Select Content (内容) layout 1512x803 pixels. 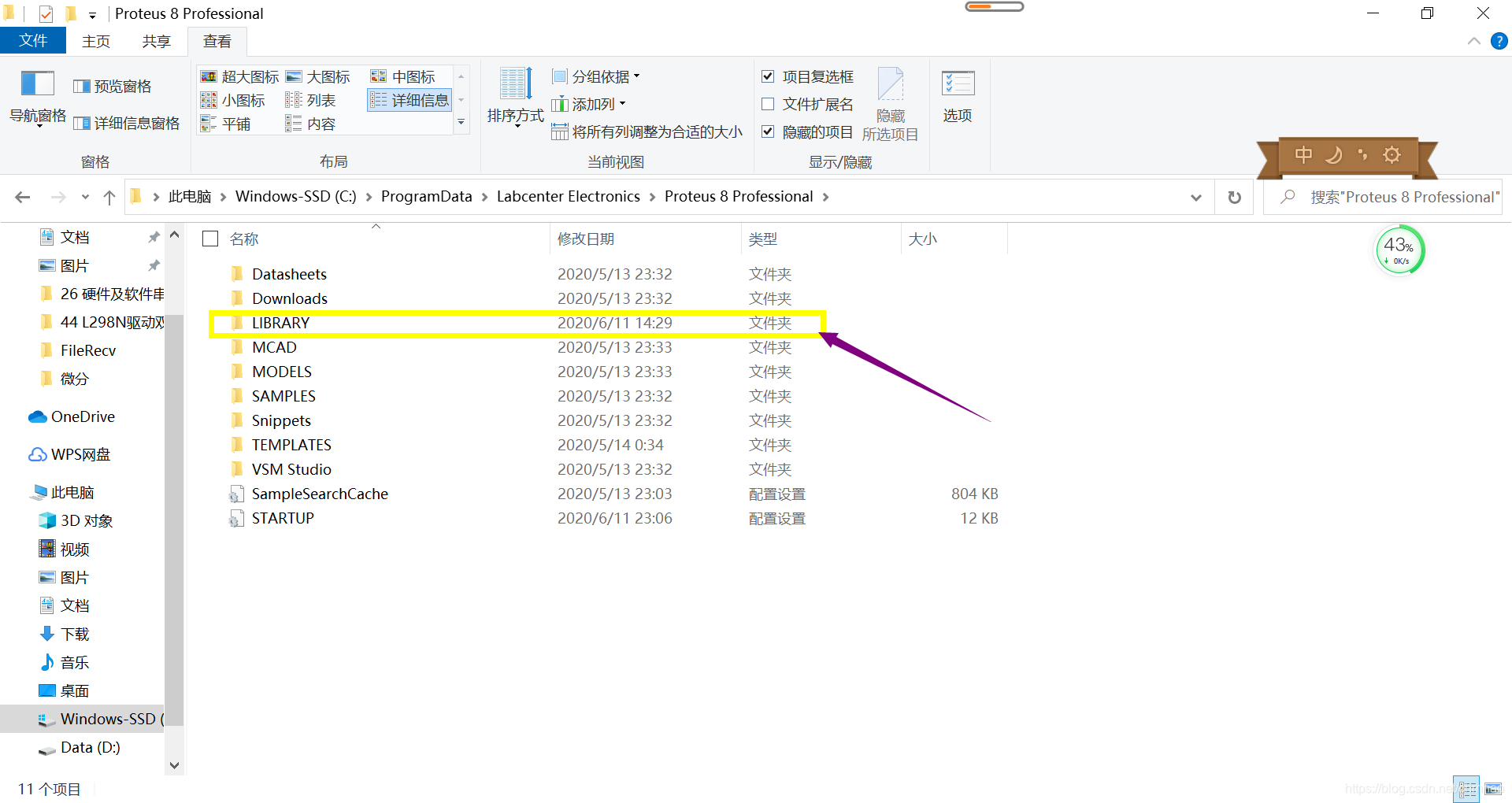pyautogui.click(x=311, y=124)
